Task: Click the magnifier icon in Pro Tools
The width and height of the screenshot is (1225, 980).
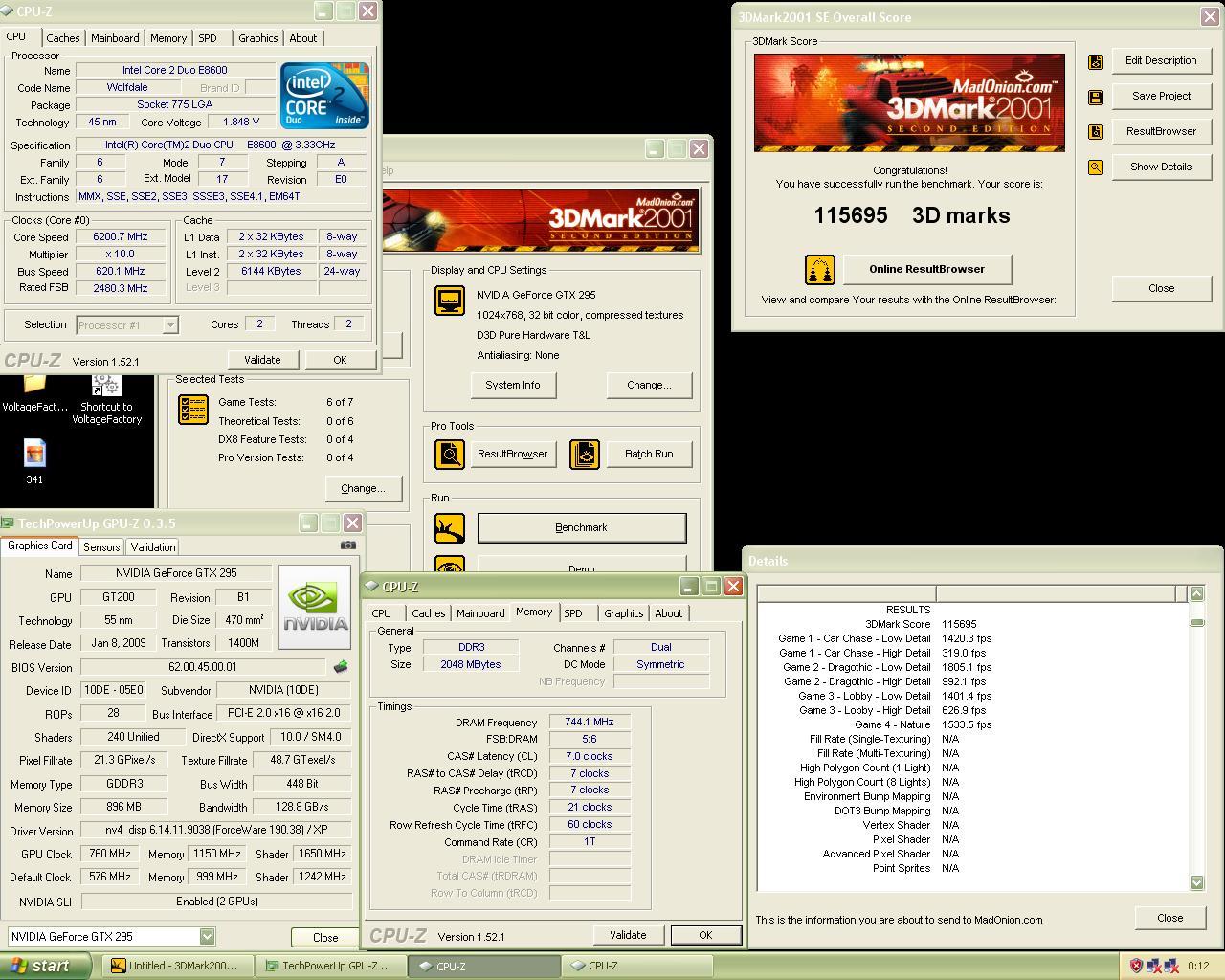Action: pos(450,454)
